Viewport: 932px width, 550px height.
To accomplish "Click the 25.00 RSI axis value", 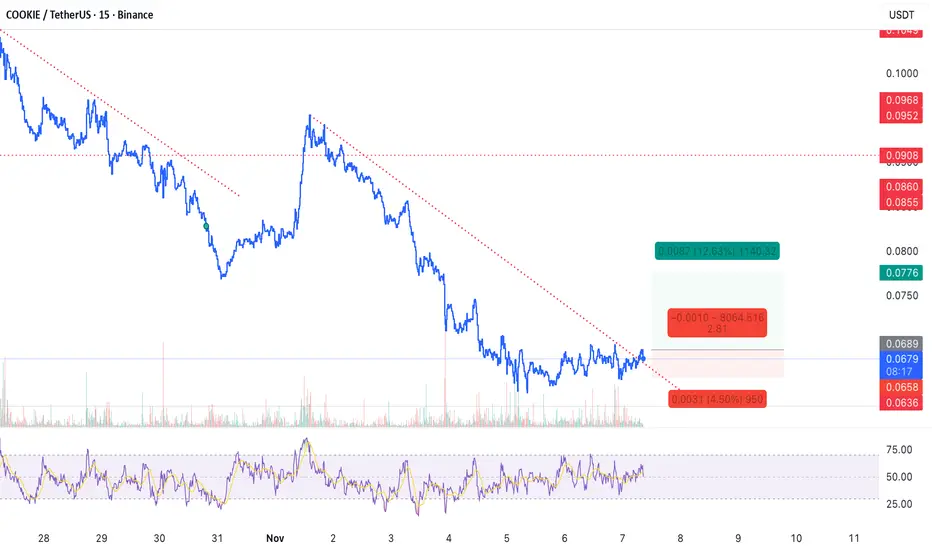I will 899,504.
